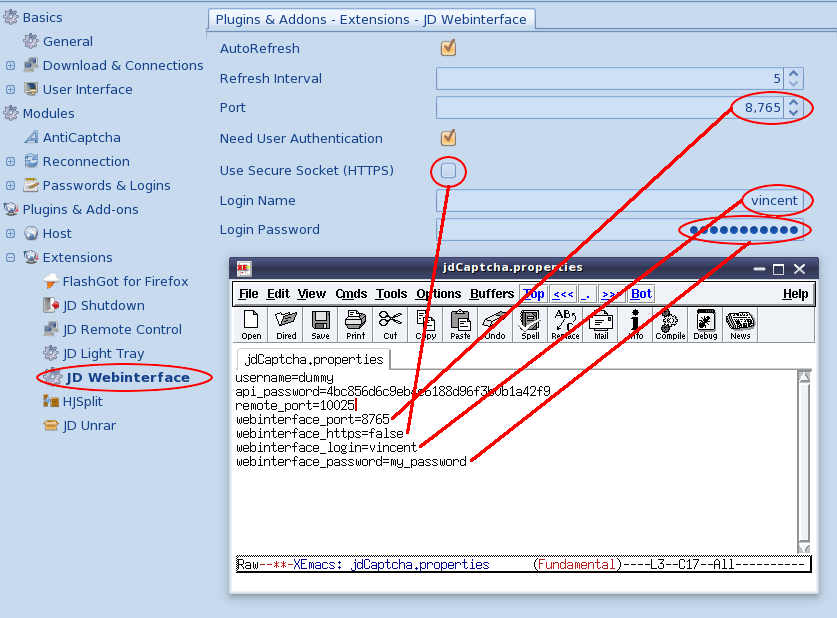Screen dimensions: 837x618
Task: Click the Bot navigation link
Action: click(641, 294)
